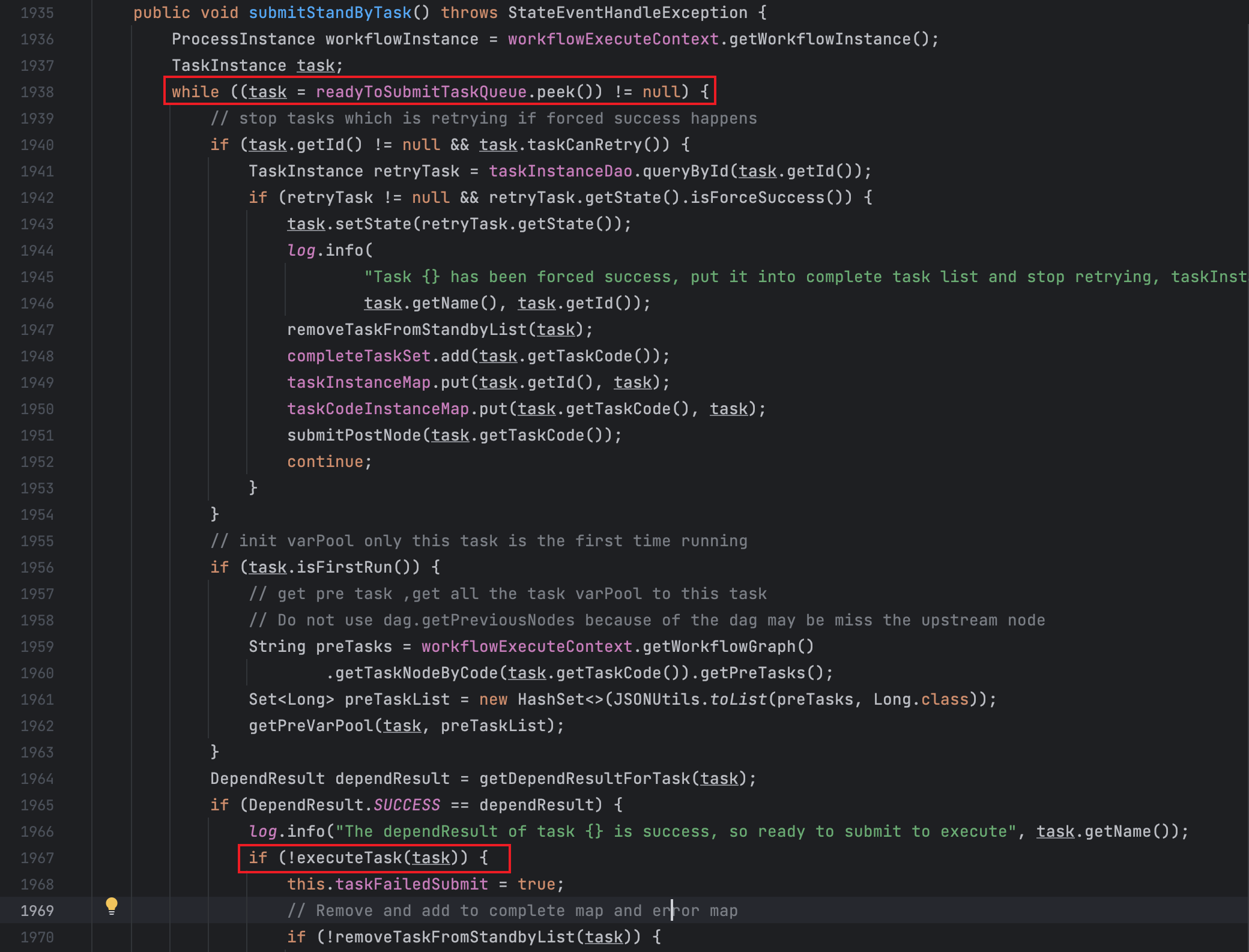Click line number 1967 in gutter
This screenshot has width=1249, height=952.
[37, 858]
